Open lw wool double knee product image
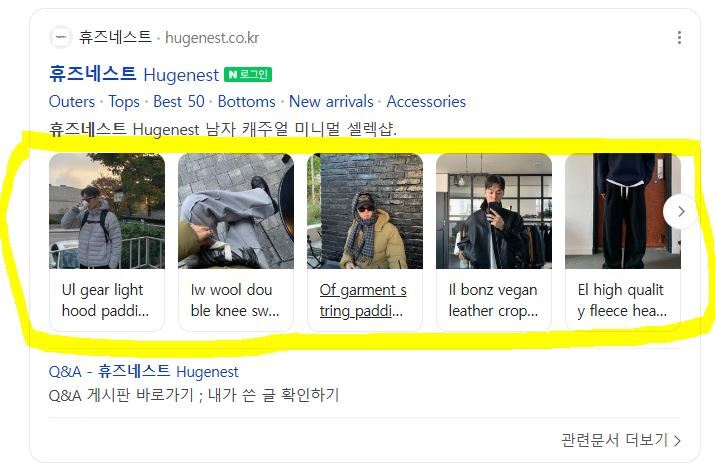This screenshot has height=472, width=715. pos(236,211)
